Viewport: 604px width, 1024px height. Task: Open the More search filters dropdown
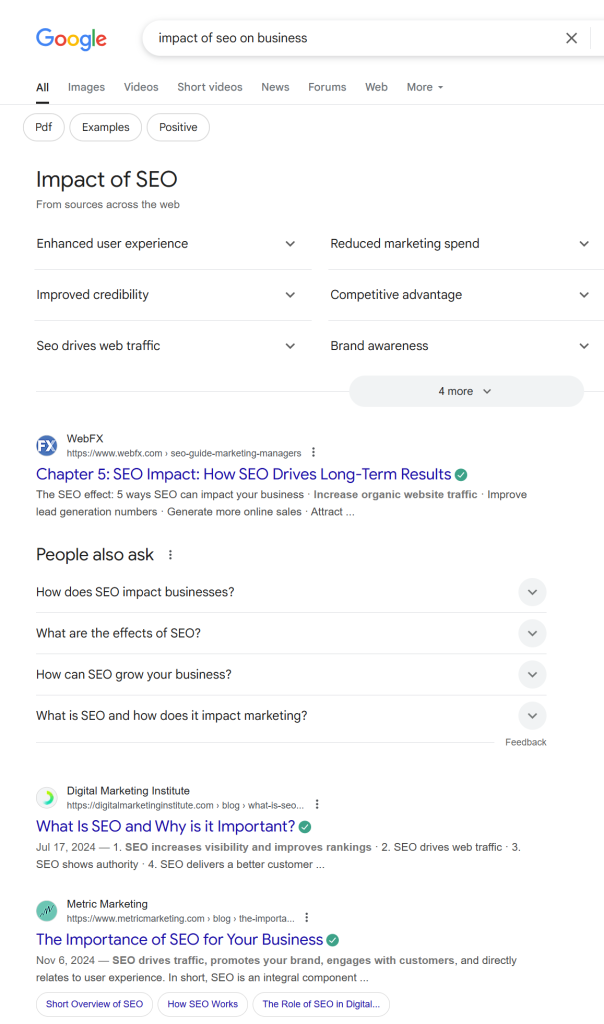[424, 87]
